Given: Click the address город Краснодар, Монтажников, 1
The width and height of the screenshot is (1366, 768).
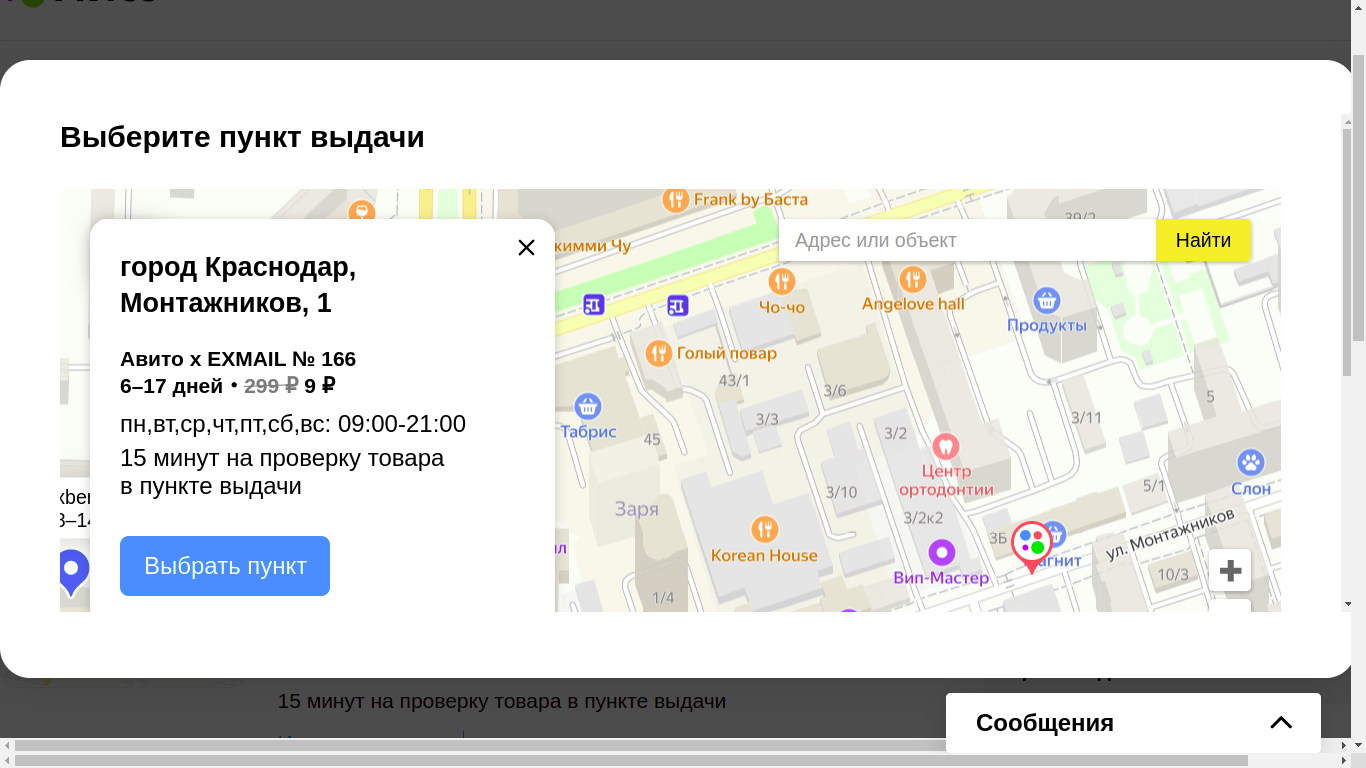Looking at the screenshot, I should pyautogui.click(x=238, y=285).
